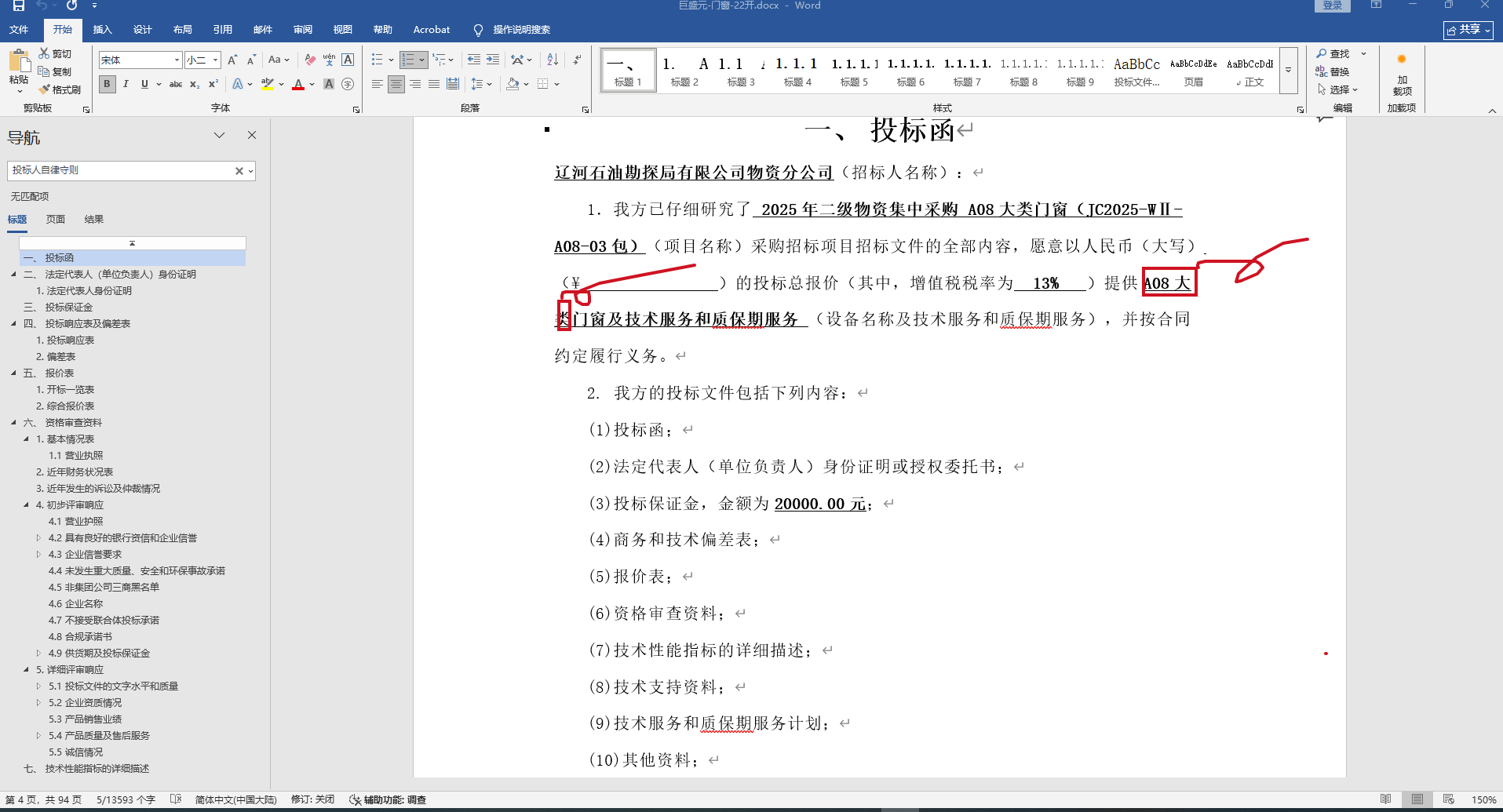Apply the yellow text highlight color
Image resolution: width=1503 pixels, height=812 pixels.
tap(268, 84)
